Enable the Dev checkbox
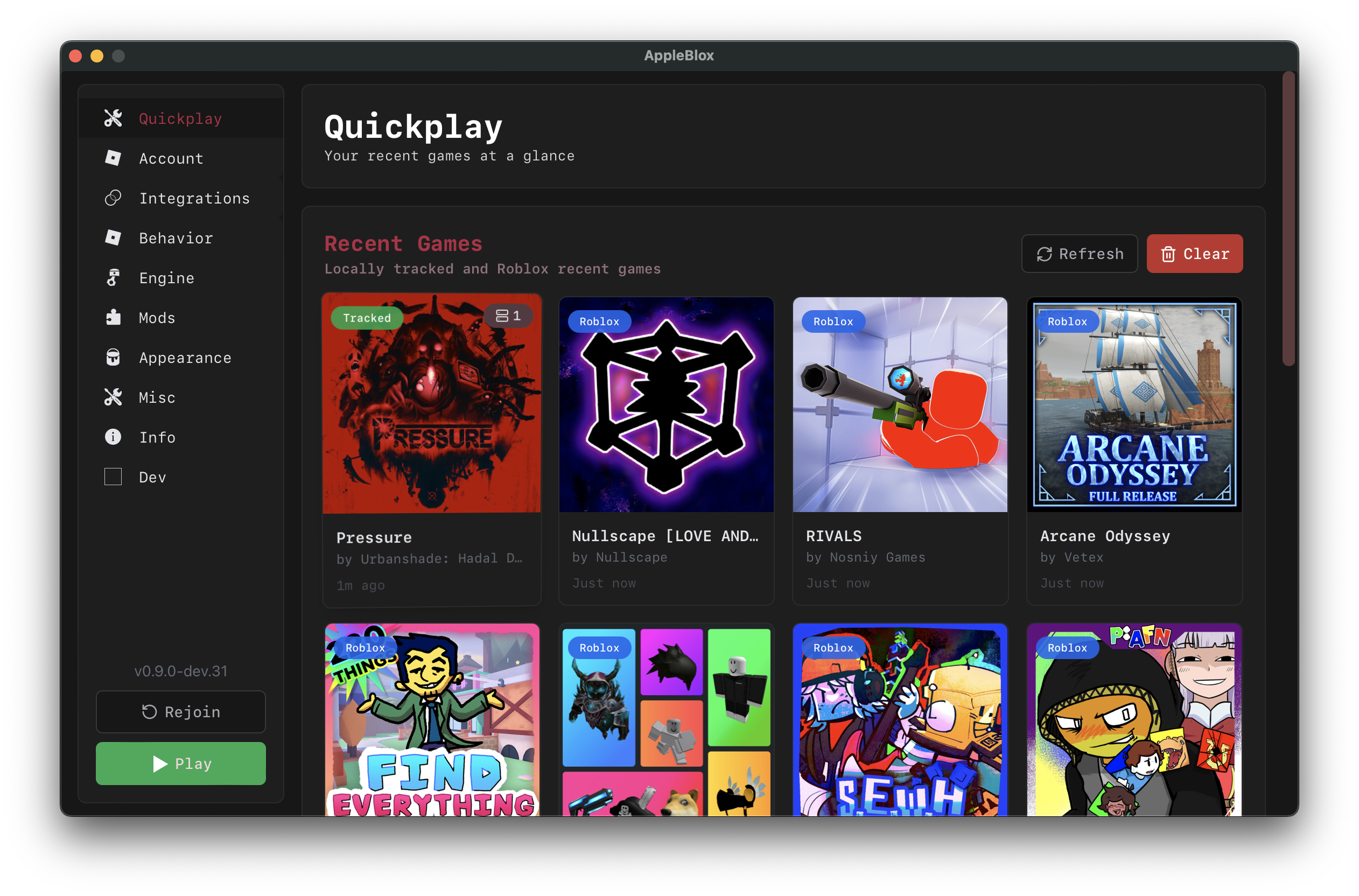This screenshot has width=1359, height=896. click(113, 477)
